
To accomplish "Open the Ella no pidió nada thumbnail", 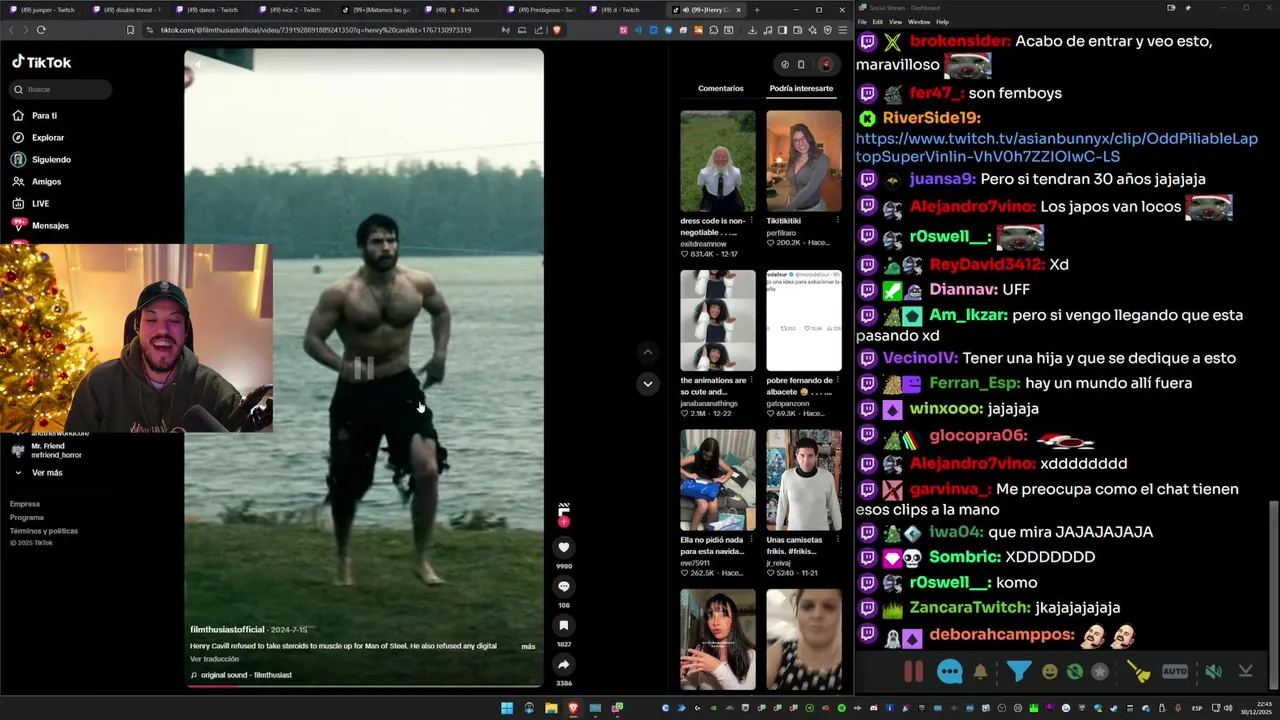I will click(718, 481).
